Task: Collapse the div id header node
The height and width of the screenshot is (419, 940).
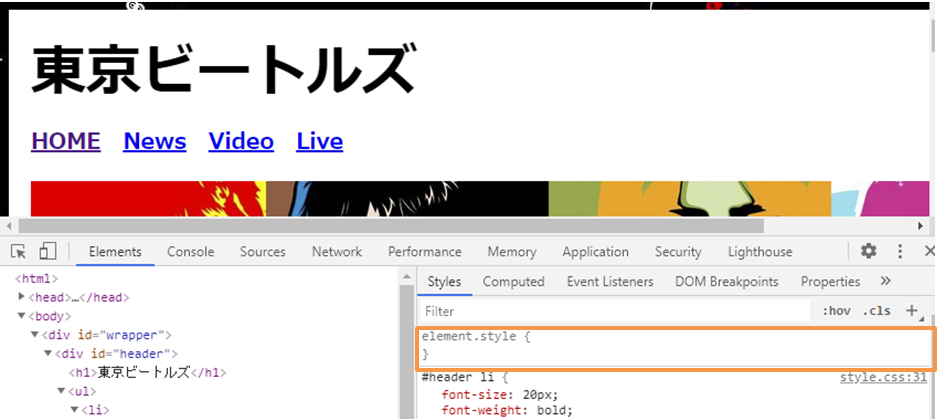Action: coord(47,353)
